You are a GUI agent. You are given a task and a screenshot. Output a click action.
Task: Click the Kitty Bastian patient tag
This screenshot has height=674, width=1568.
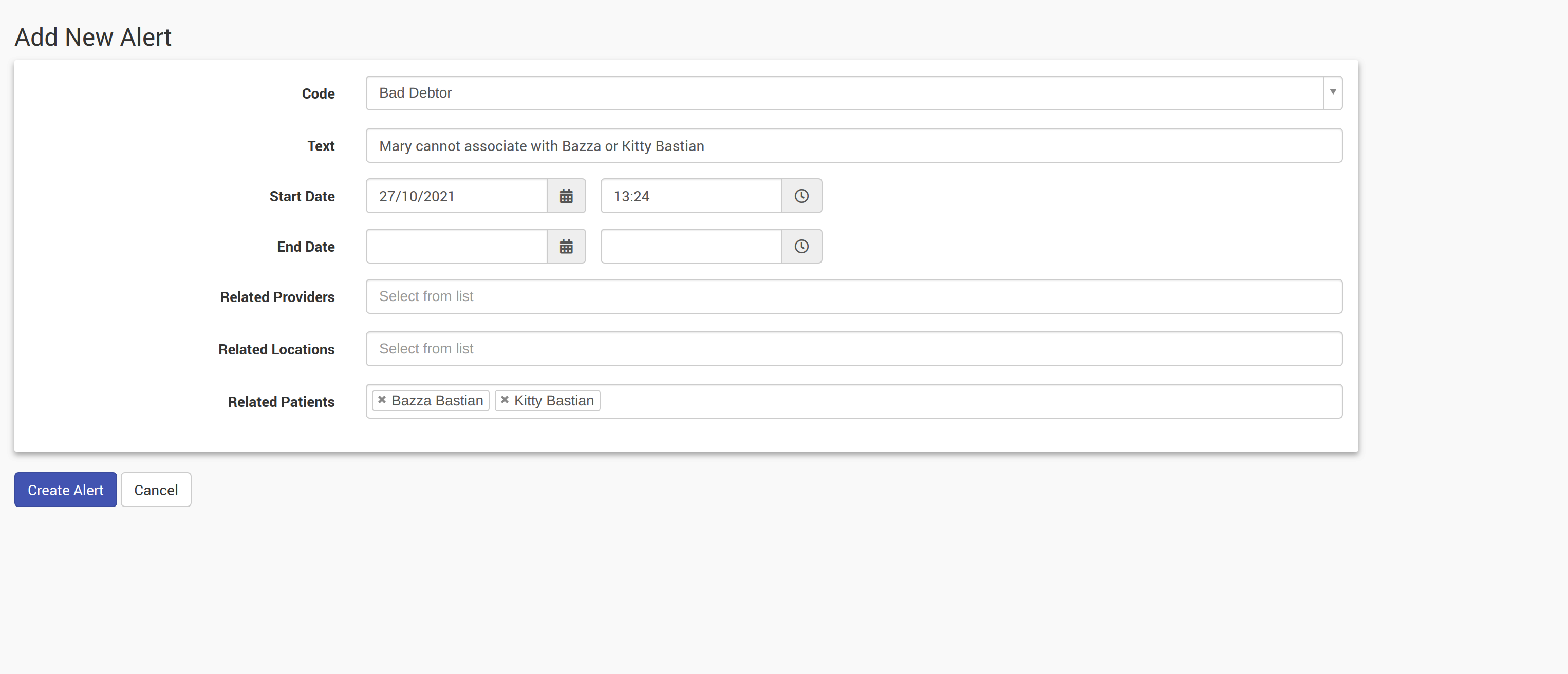pos(554,401)
